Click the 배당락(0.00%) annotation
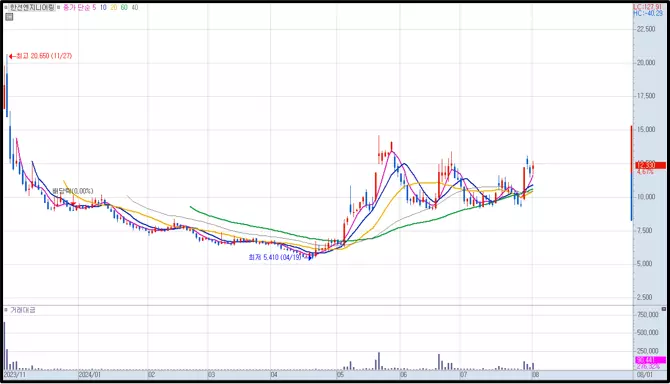 coord(73,191)
